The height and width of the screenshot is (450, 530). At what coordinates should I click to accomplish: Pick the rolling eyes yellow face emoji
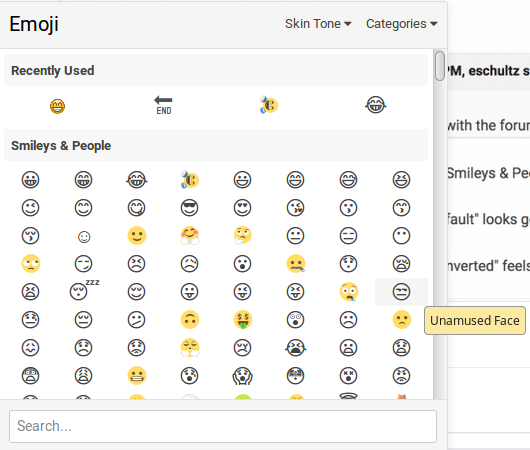31,263
